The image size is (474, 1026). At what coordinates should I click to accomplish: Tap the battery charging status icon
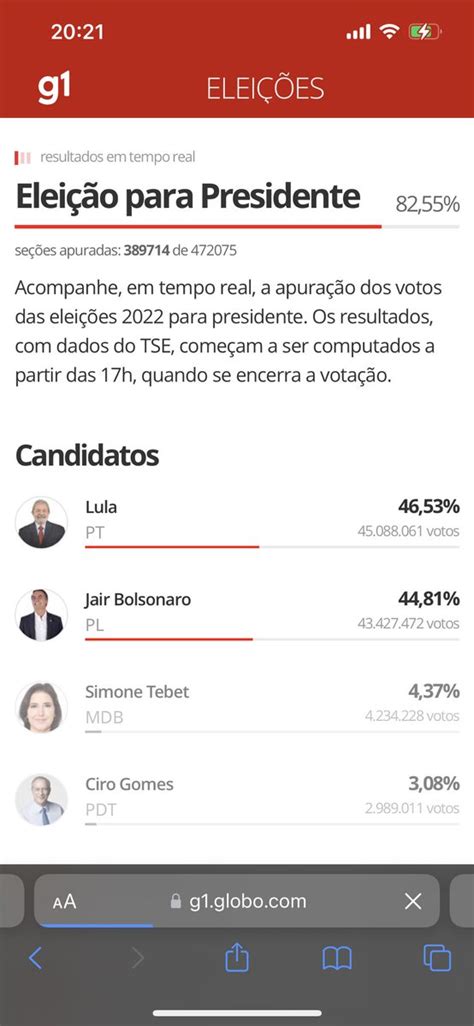point(425,31)
